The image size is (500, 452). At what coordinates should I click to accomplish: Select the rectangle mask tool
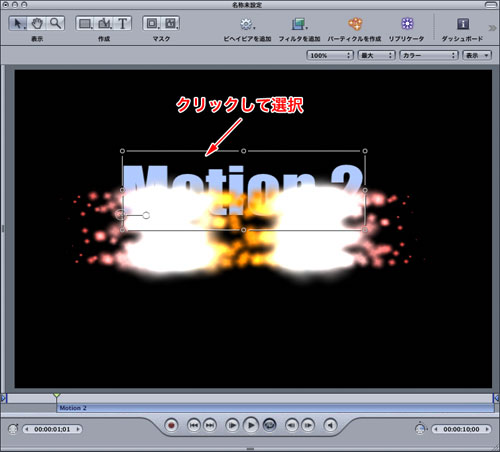[x=152, y=23]
